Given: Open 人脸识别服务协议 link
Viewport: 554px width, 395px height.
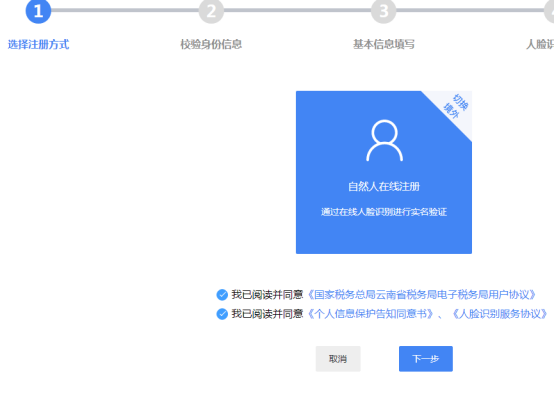Looking at the screenshot, I should click(x=500, y=314).
